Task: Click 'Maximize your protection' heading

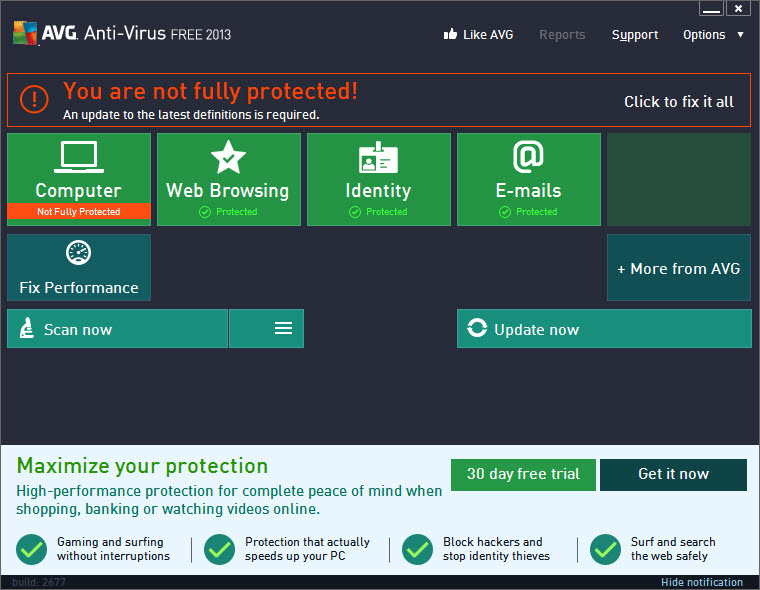Action: click(x=142, y=466)
